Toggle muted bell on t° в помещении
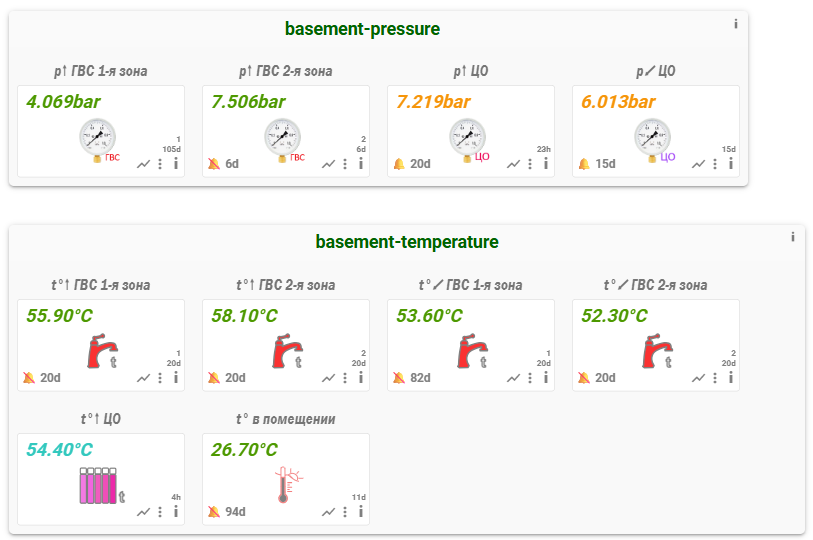 pos(213,511)
